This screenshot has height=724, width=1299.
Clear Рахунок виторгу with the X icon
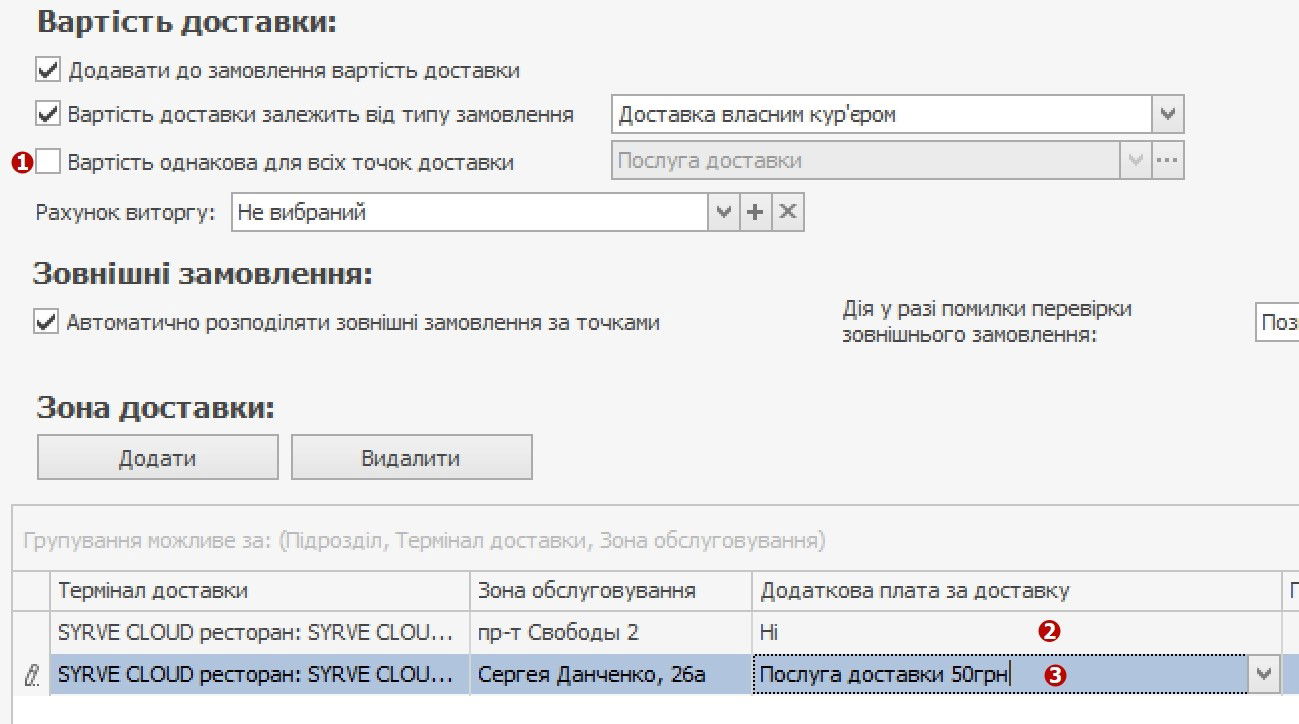tap(788, 213)
